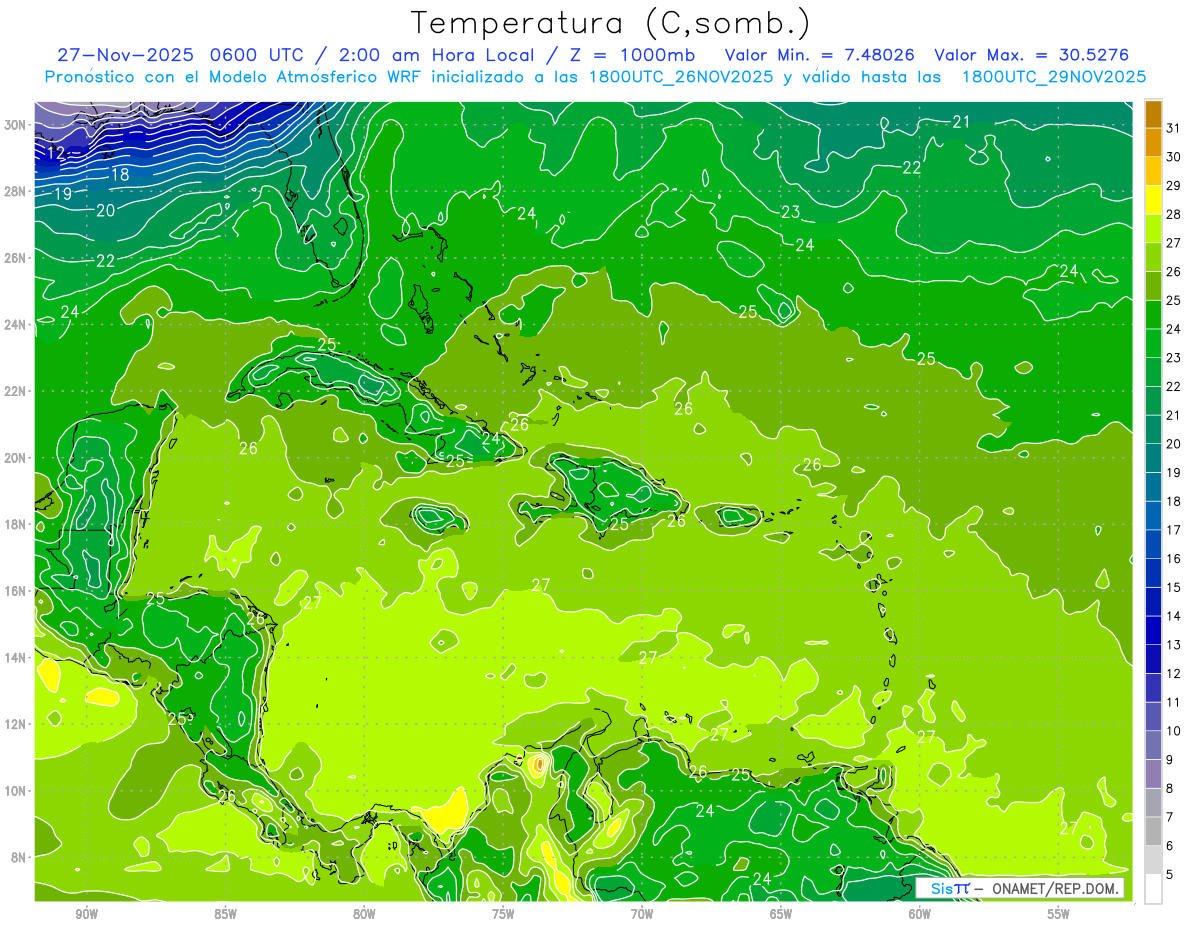Click the bright yellow colorbar swatch below label 29
This screenshot has height=927, width=1200.
tap(1153, 200)
